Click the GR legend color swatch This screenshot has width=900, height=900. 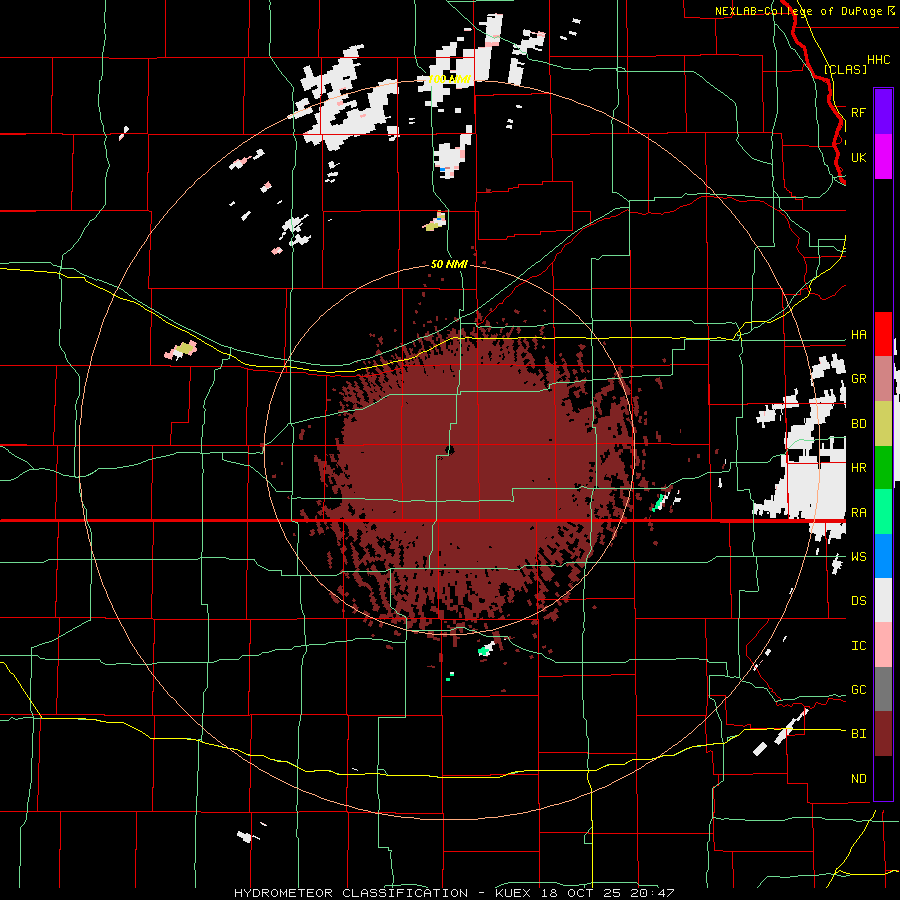coord(883,379)
